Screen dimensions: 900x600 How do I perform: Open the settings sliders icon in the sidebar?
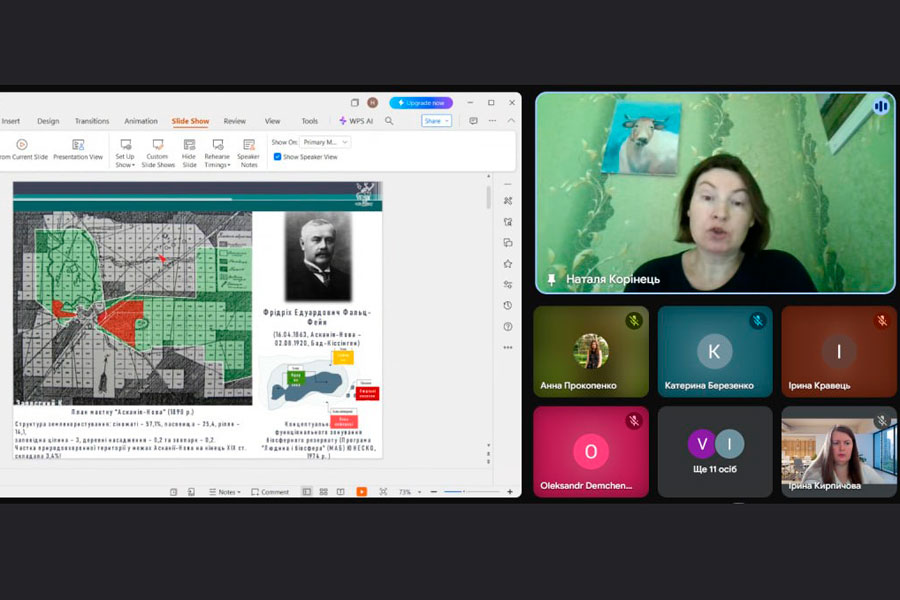click(x=508, y=284)
